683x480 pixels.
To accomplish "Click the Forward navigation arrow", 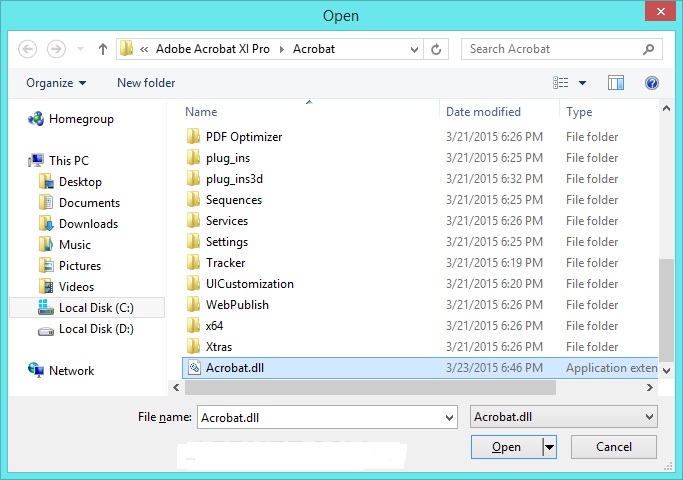I will click(x=56, y=49).
